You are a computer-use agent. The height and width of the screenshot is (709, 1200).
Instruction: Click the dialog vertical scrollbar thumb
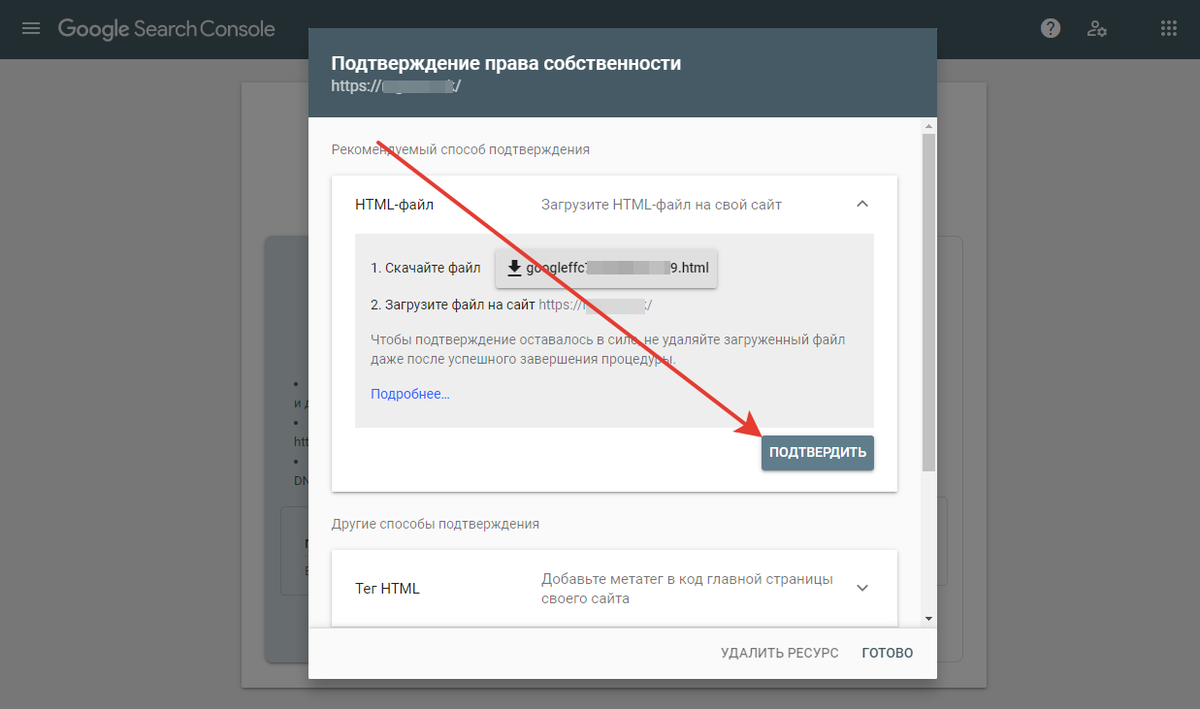929,302
